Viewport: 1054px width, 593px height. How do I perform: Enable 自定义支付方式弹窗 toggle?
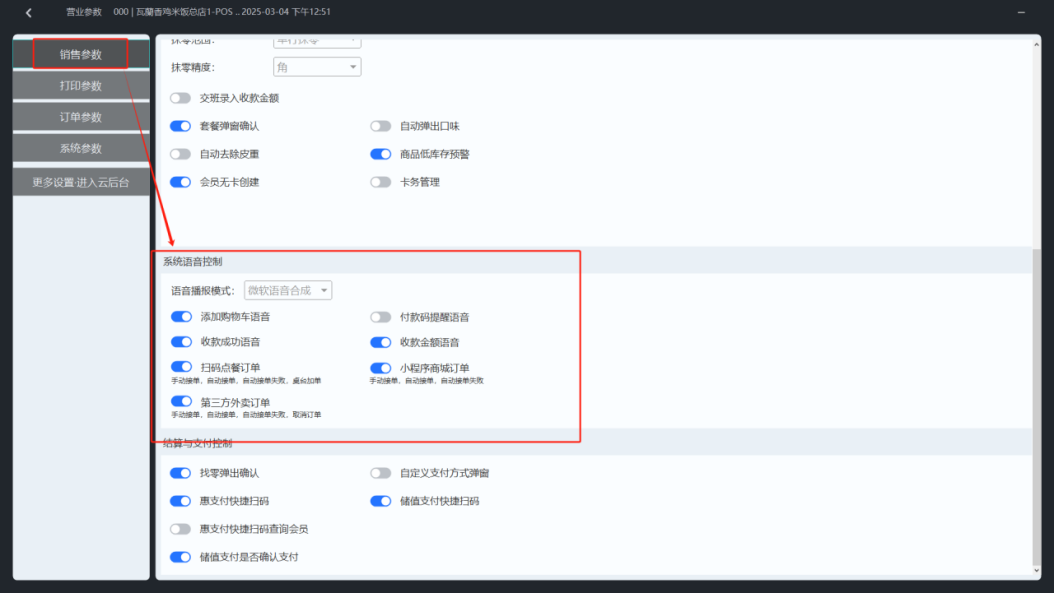[380, 473]
